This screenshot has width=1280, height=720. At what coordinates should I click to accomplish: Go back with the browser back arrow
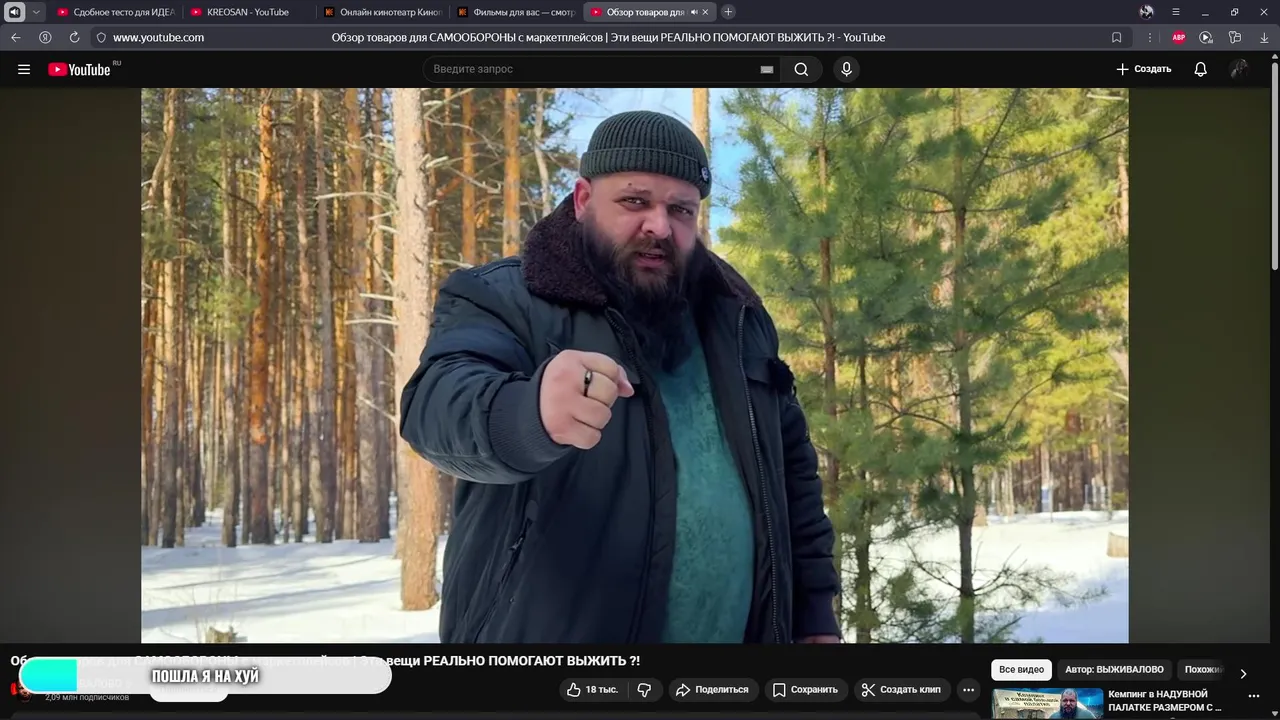pos(15,37)
